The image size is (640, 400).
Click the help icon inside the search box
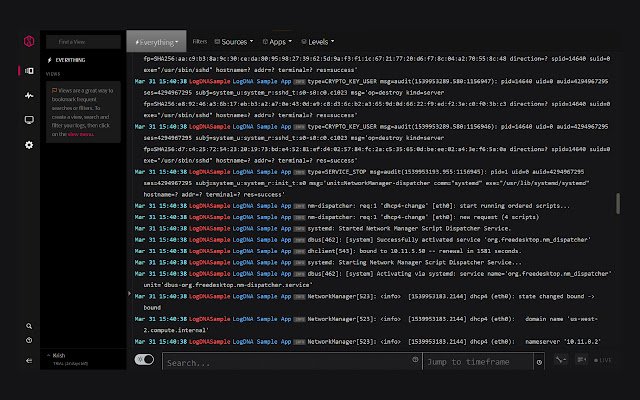415,360
